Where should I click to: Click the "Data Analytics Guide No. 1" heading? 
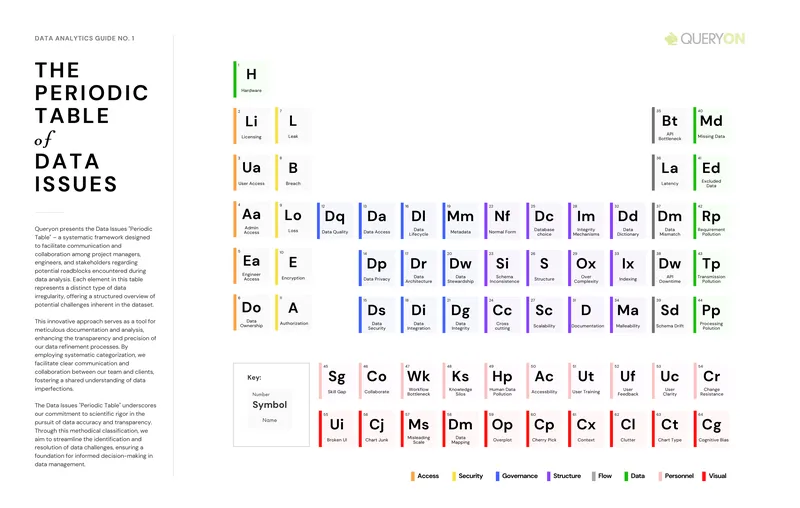coord(85,38)
